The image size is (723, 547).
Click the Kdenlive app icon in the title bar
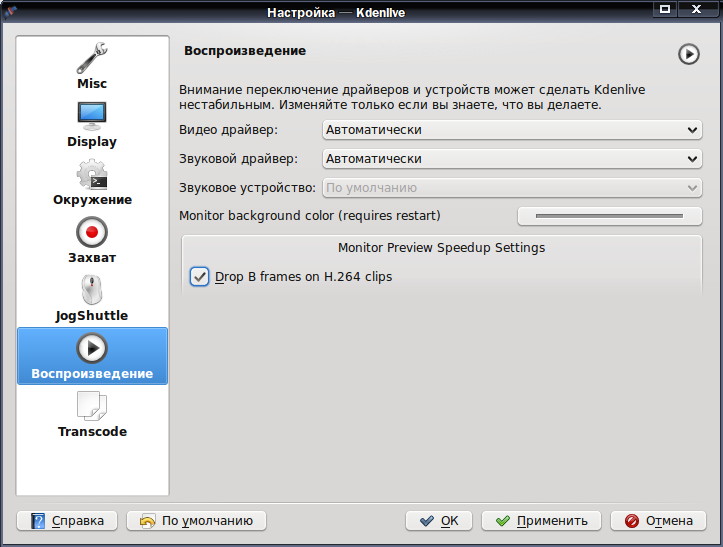click(x=9, y=11)
